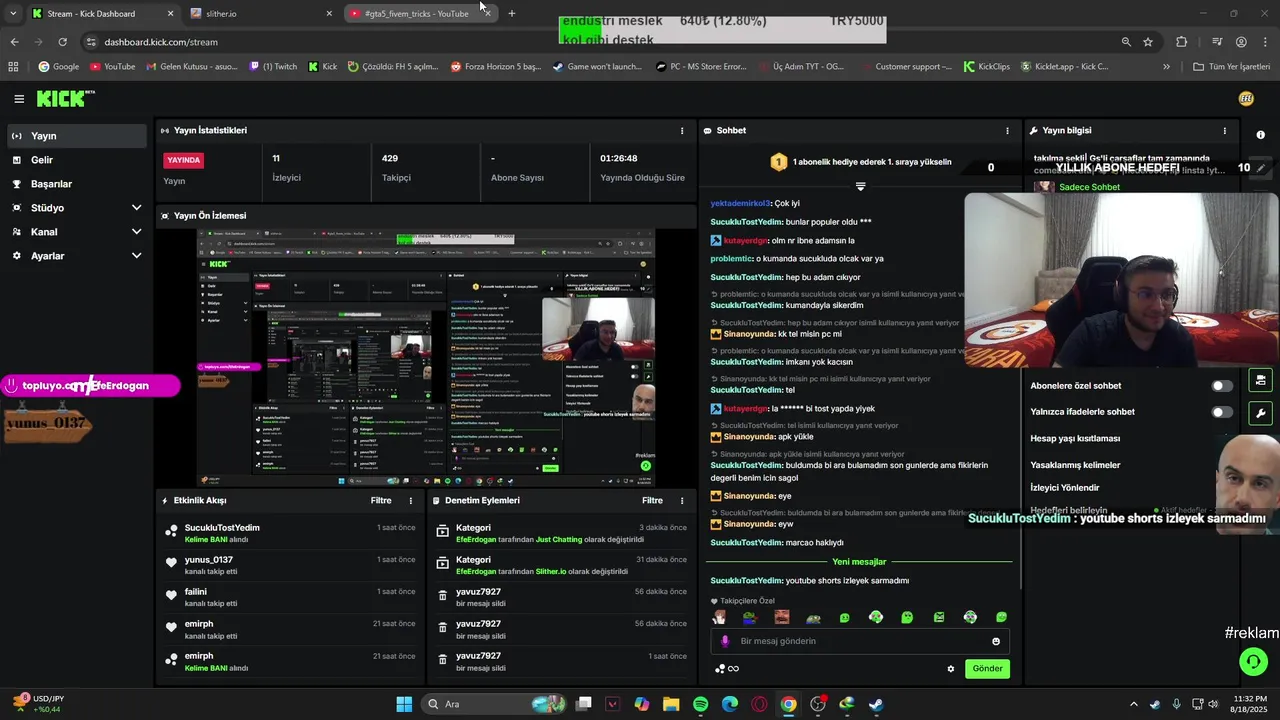This screenshot has height=720, width=1280.
Task: Bookmark this page with star icon
Action: coord(1148,42)
